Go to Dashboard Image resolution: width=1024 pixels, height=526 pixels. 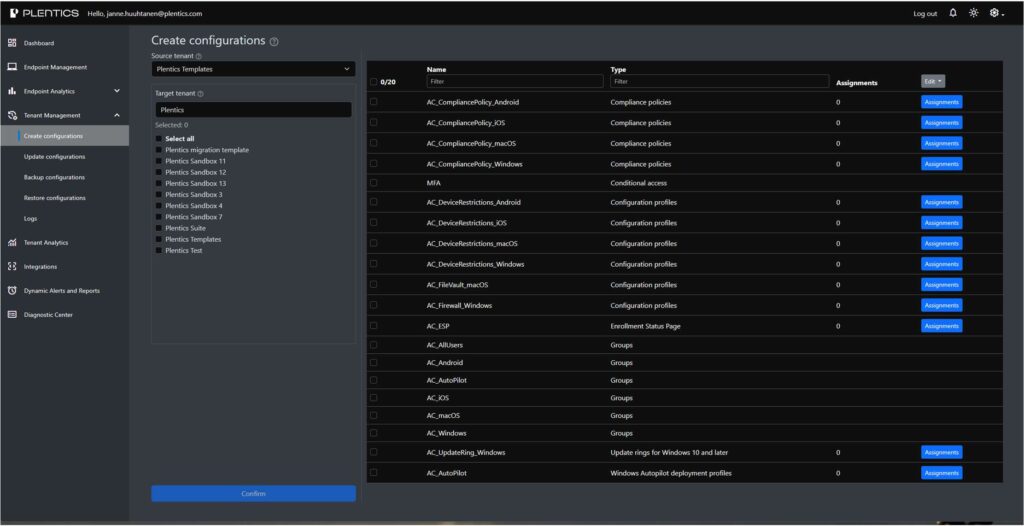pos(39,43)
